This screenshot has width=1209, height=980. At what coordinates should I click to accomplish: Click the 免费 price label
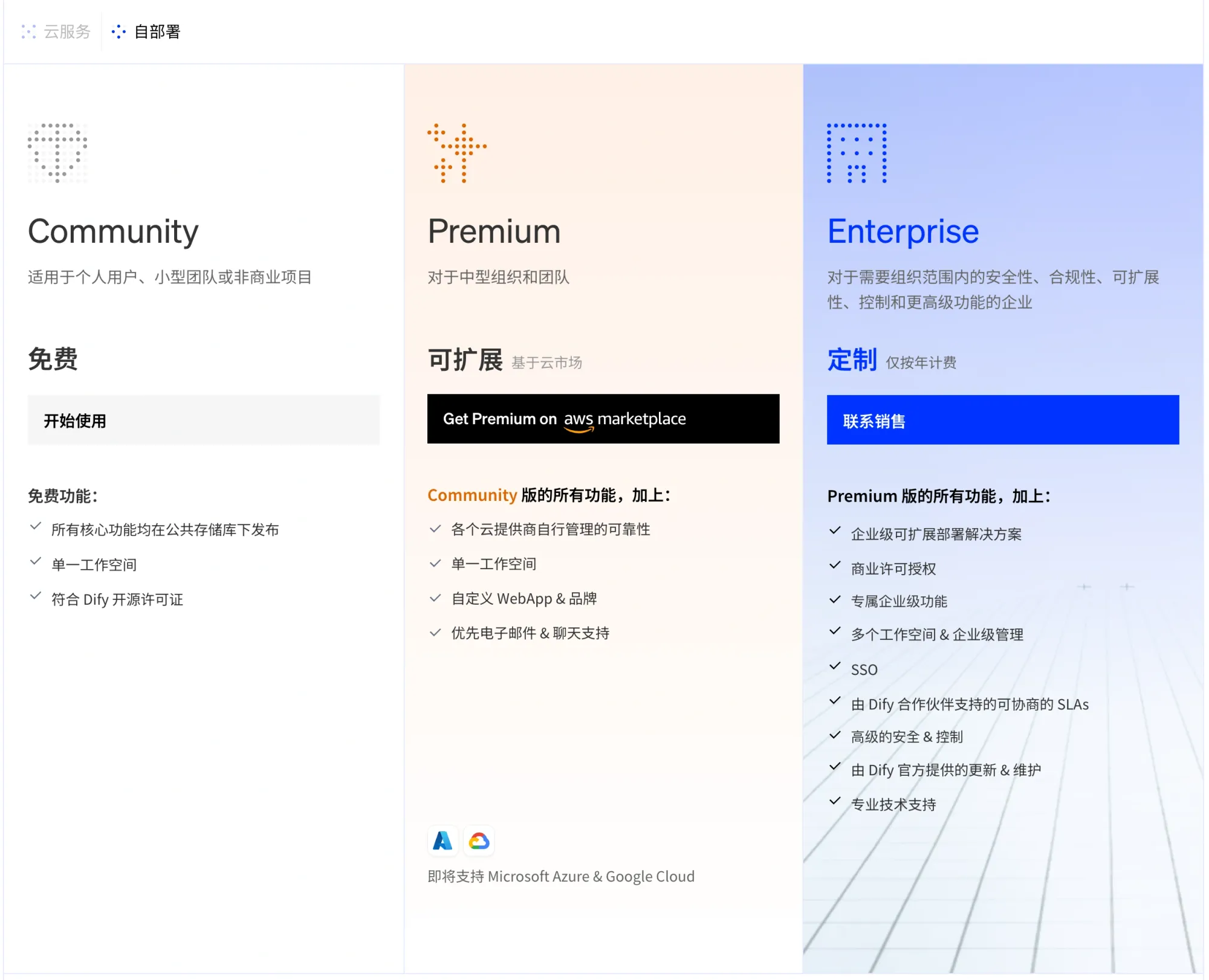point(53,359)
